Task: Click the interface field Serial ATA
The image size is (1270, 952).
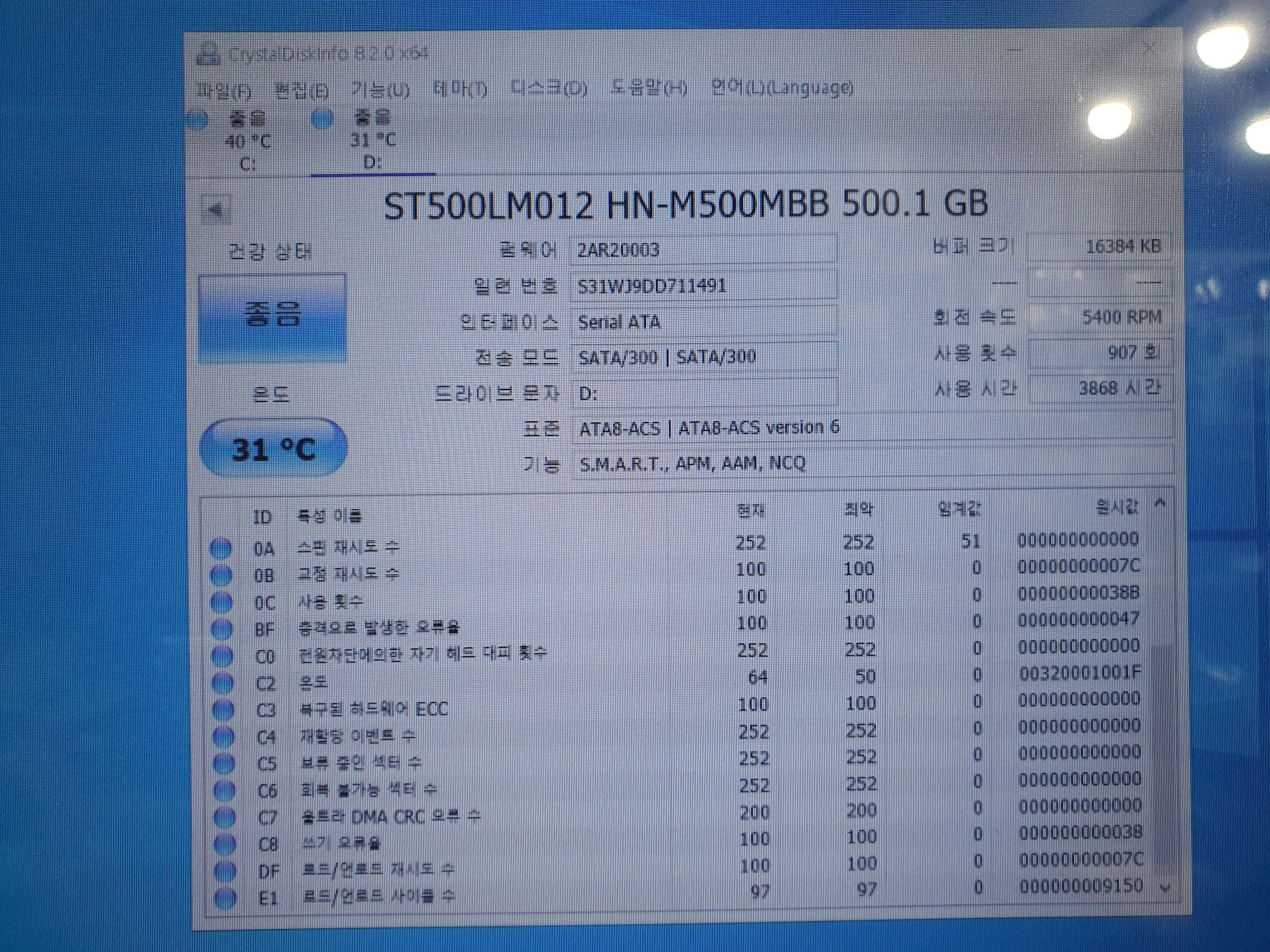Action: pos(705,321)
